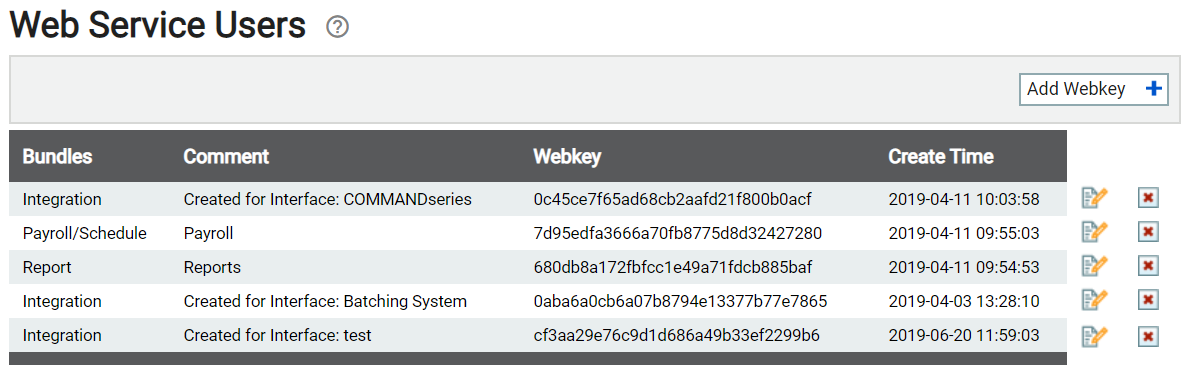Click the help question mark icon beside Web Service Users
Image resolution: width=1191 pixels, height=378 pixels.
pos(337,27)
